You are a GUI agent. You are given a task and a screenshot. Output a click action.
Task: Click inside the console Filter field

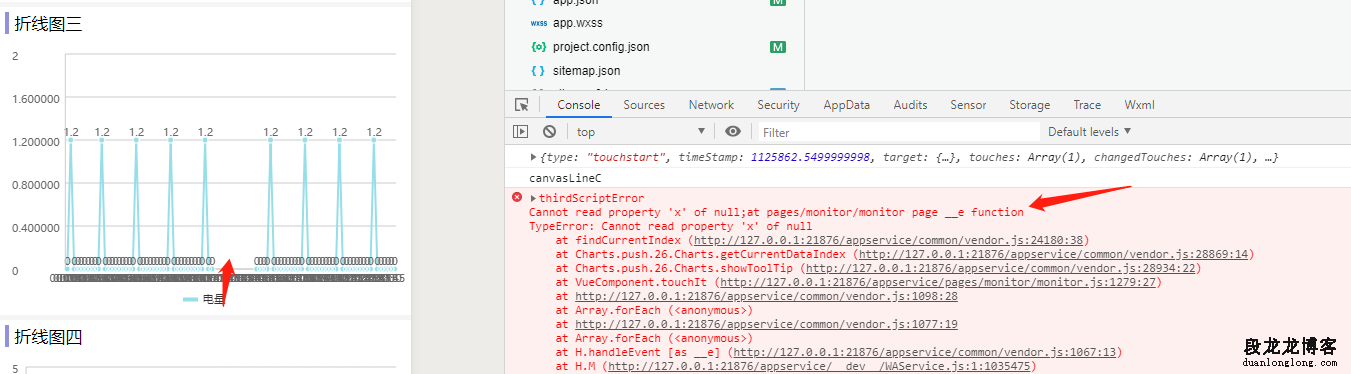[898, 132]
